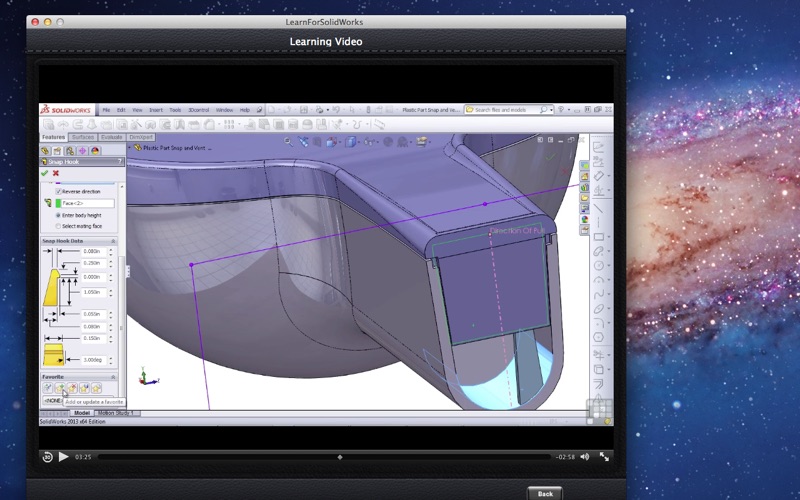This screenshot has width=800, height=500.
Task: Click the Back button
Action: coord(544,493)
